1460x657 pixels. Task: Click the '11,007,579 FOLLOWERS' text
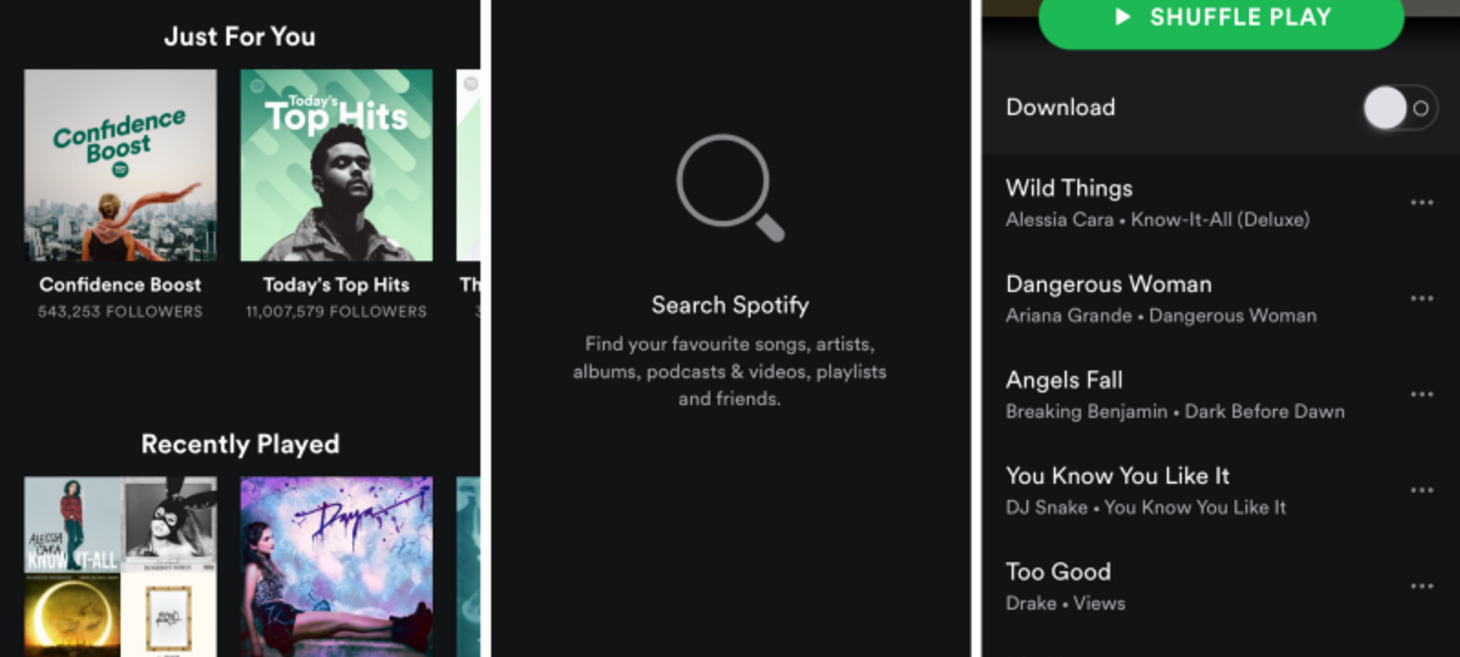pos(336,312)
